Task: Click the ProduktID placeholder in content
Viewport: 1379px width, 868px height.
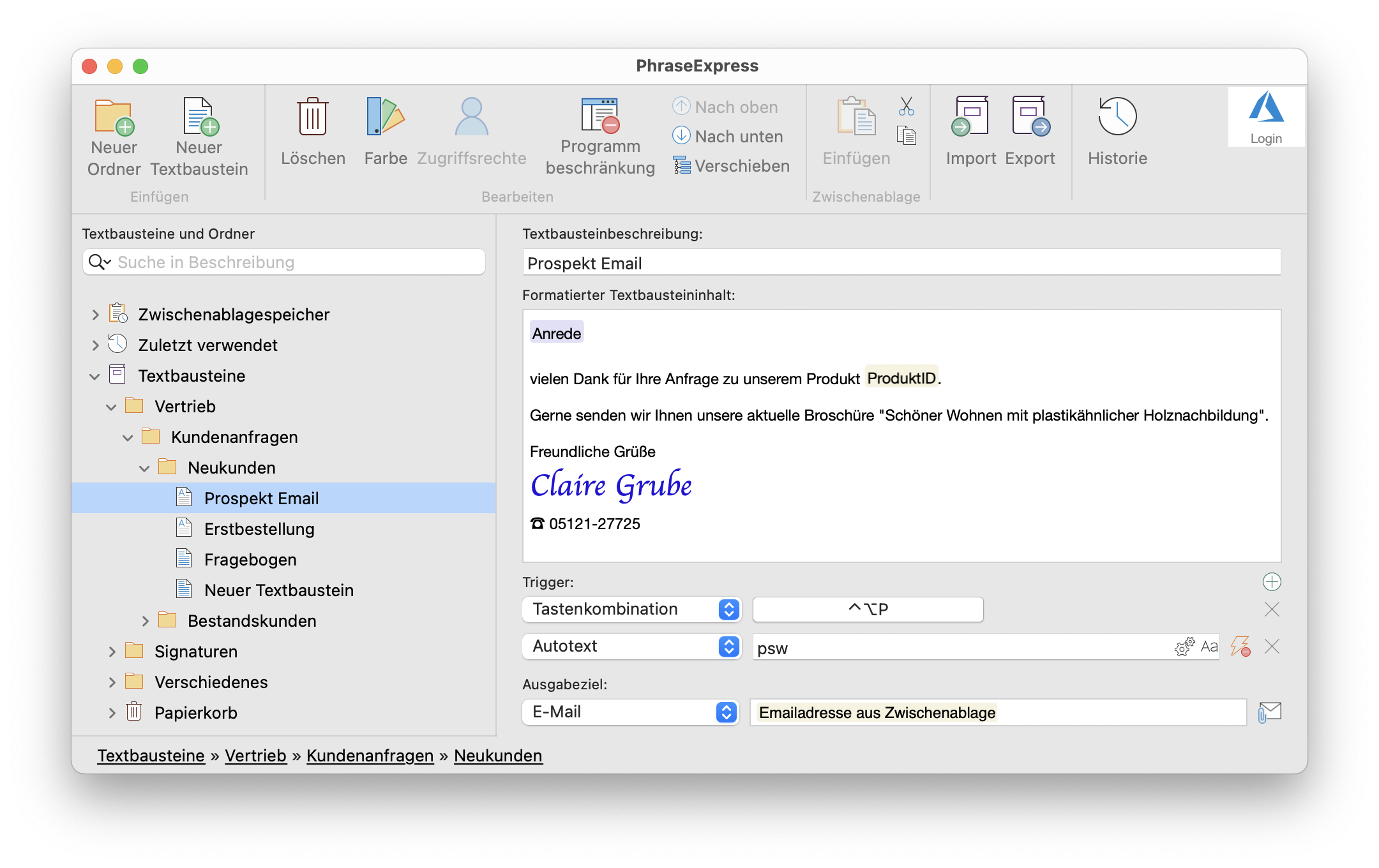Action: click(901, 378)
